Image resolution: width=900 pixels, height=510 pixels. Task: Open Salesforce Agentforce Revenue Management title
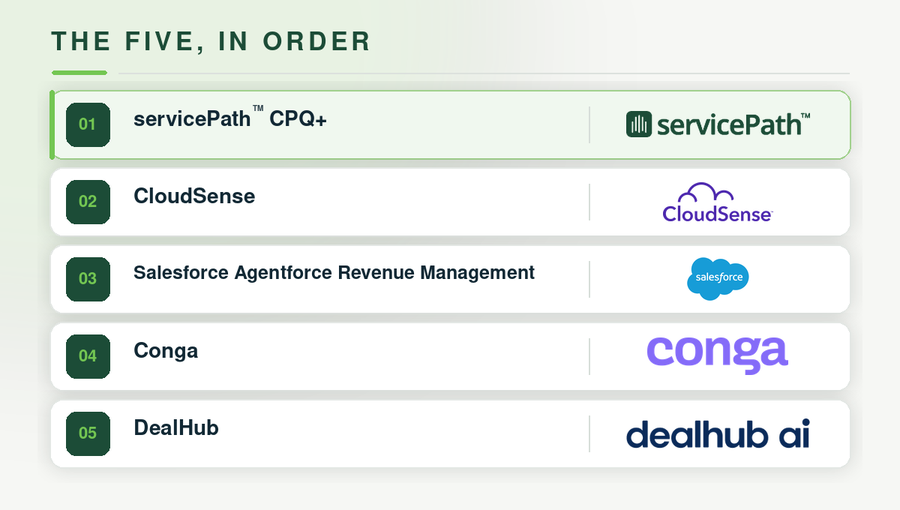click(x=334, y=273)
